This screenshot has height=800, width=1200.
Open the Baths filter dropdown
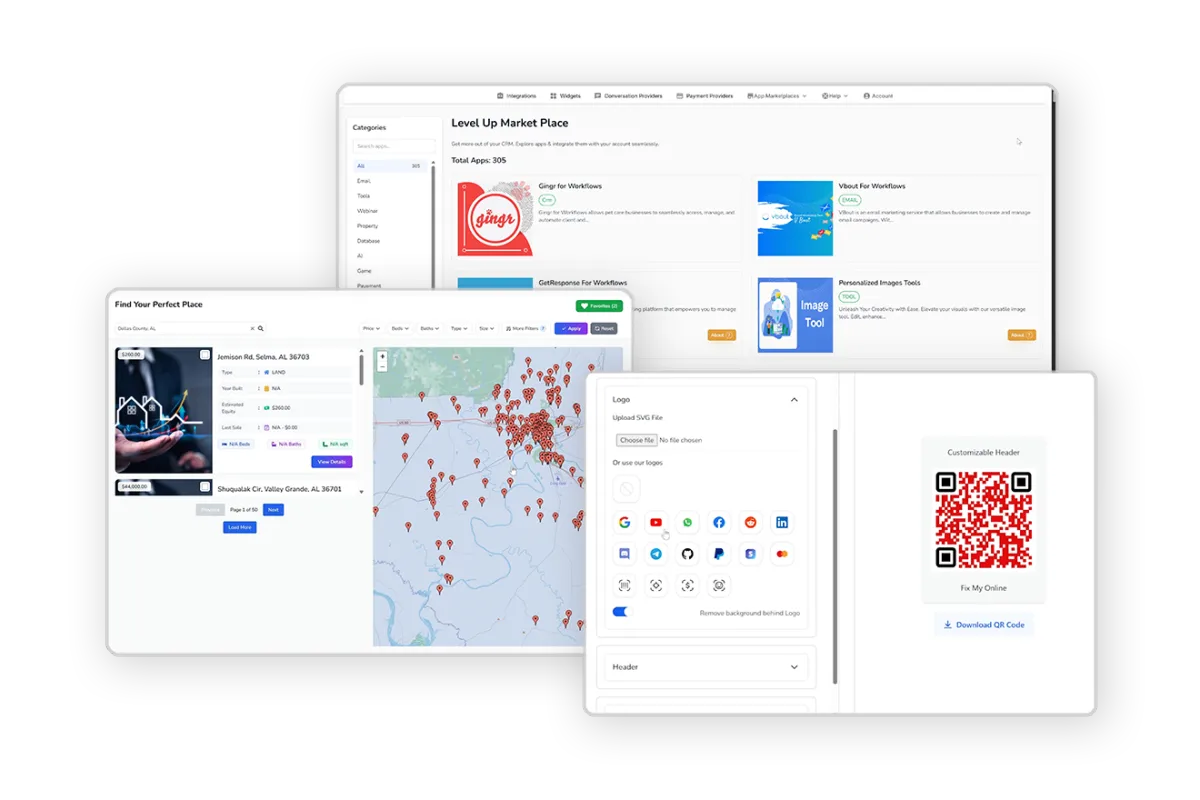(430, 328)
